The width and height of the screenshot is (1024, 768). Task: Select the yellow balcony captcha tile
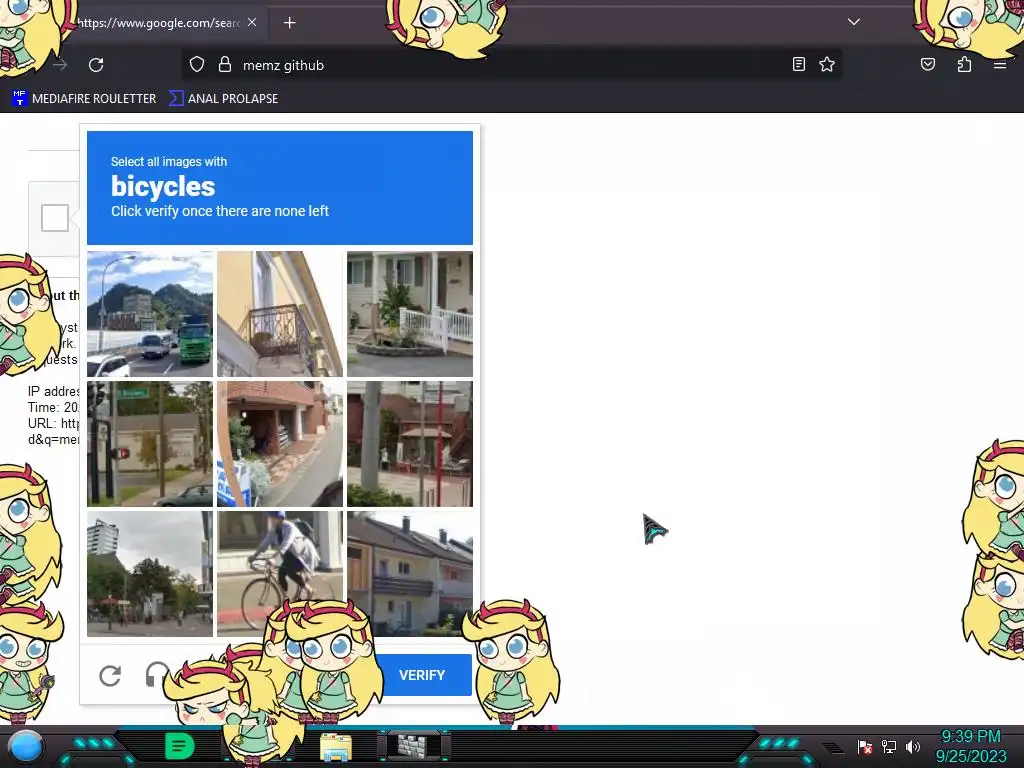(x=280, y=314)
